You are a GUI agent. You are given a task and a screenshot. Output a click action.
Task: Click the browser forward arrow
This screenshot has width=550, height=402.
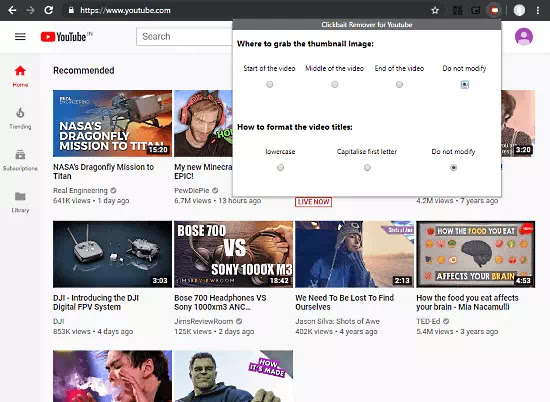tap(31, 10)
